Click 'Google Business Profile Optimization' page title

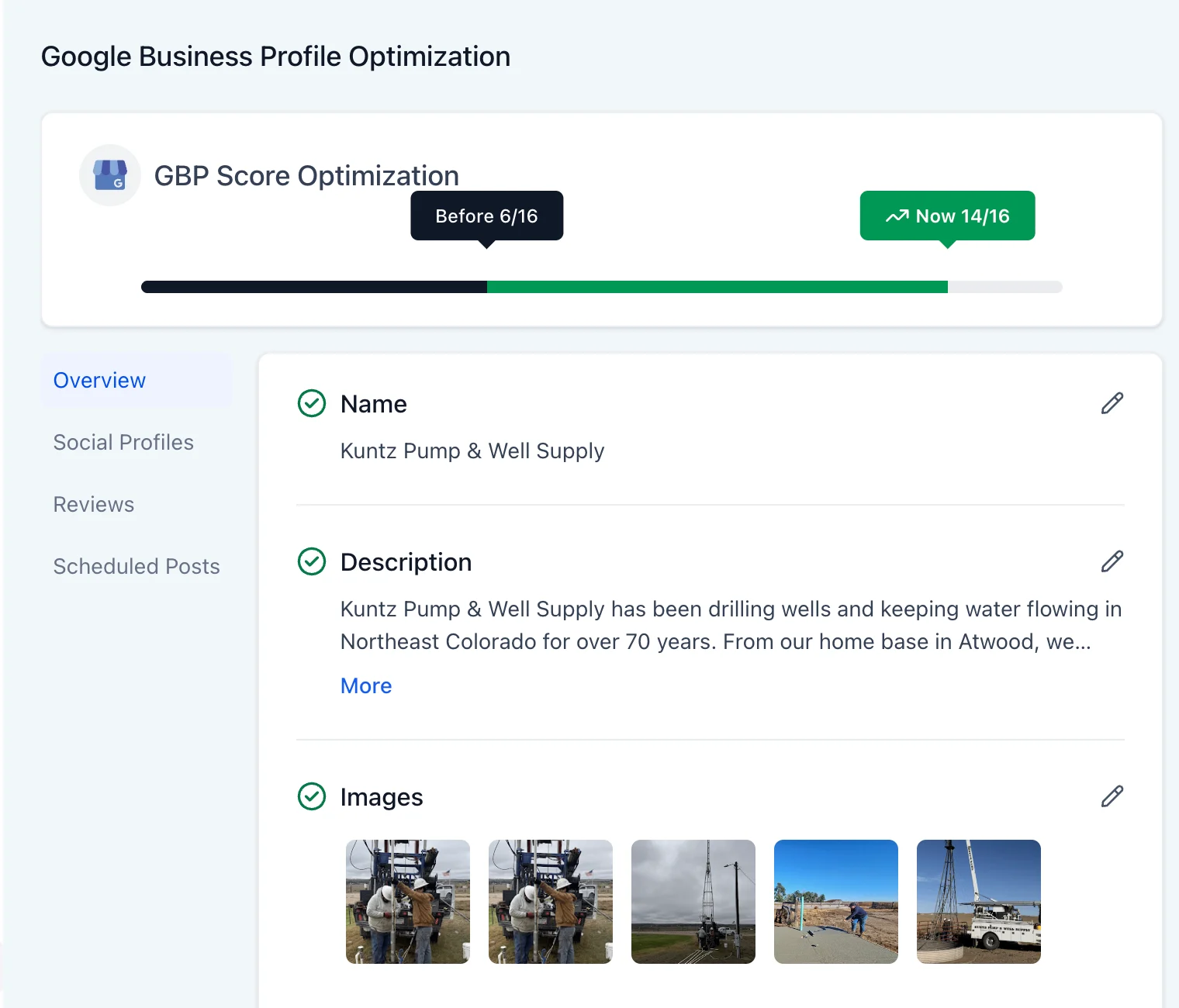[275, 57]
